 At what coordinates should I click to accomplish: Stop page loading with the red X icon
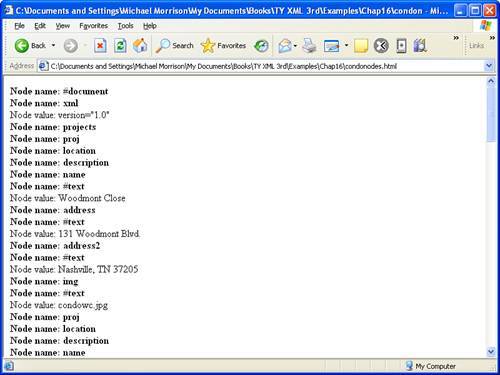100,46
